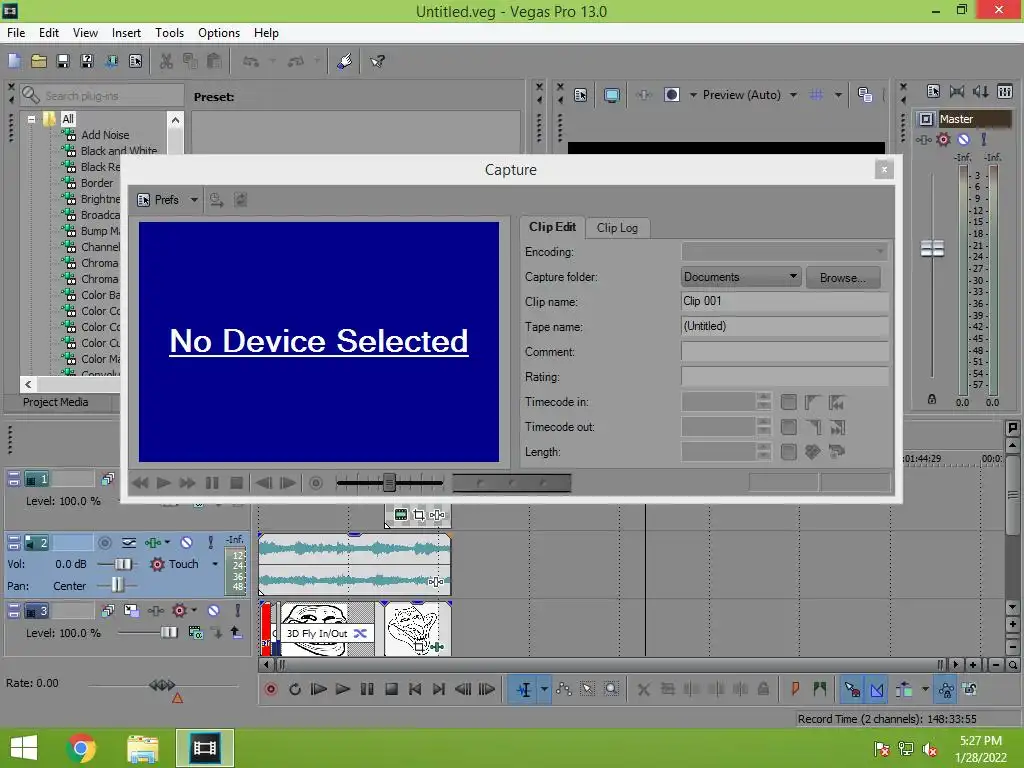Open track 3 automation settings dropdown
The image size is (1024, 768).
tap(194, 610)
